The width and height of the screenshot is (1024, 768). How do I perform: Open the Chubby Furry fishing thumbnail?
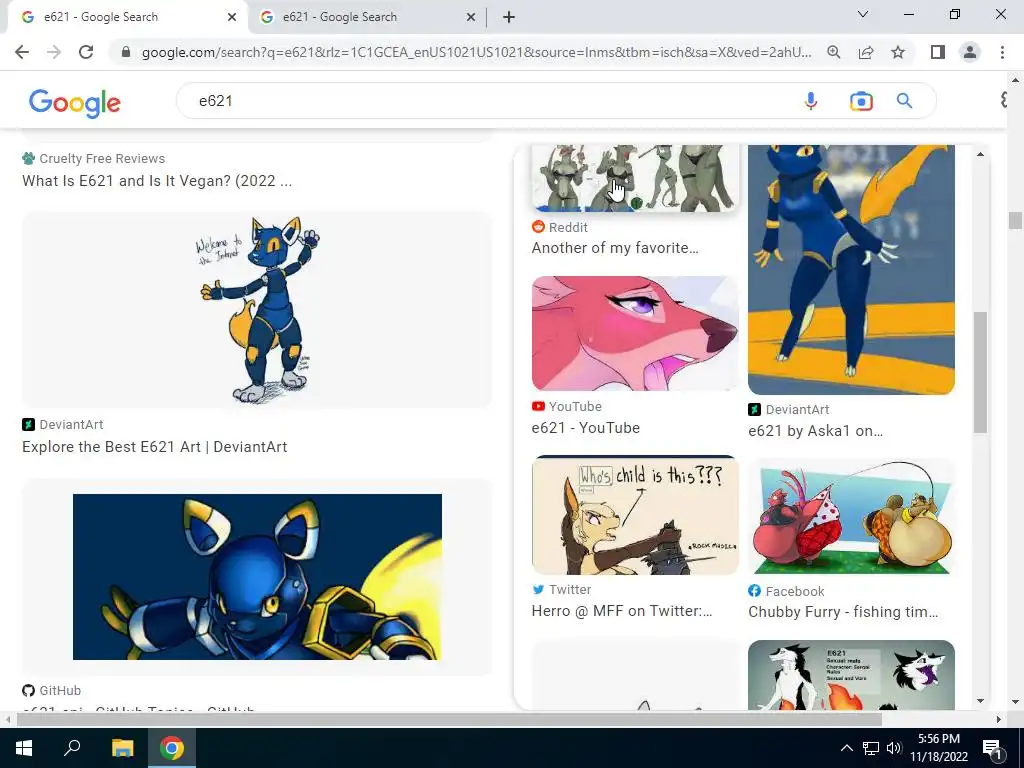[x=851, y=516]
